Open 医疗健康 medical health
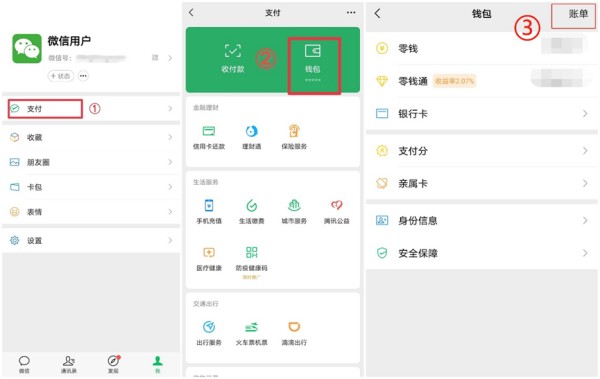600x379 pixels. tap(209, 259)
